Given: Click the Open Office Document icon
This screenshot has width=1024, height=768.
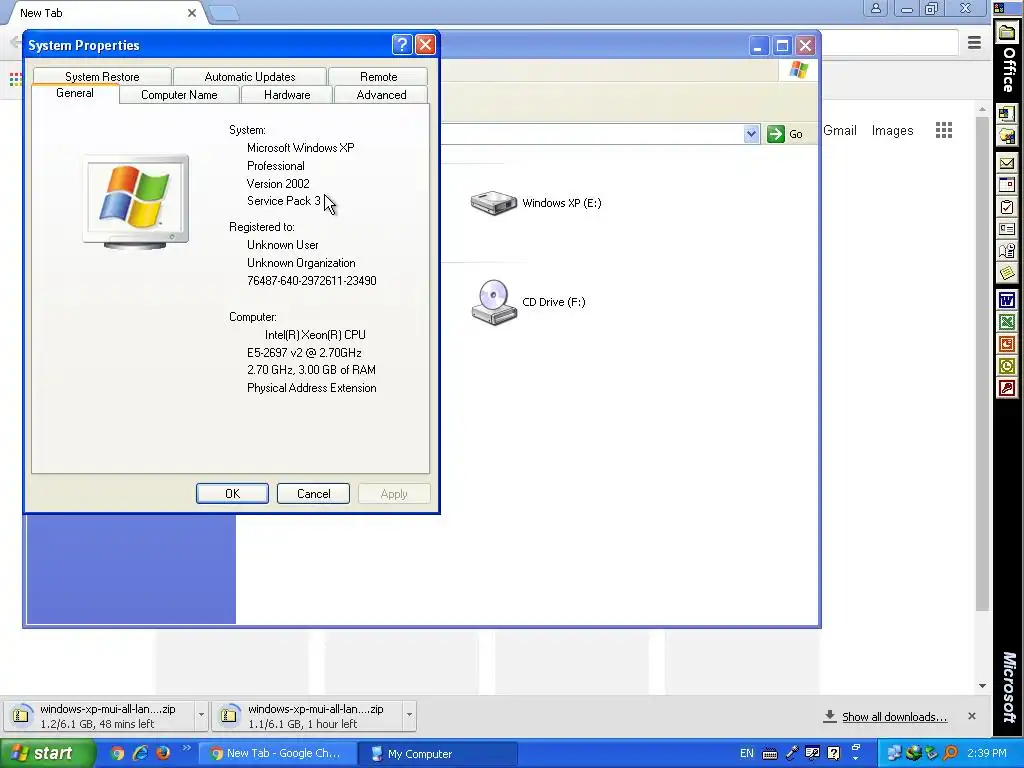Looking at the screenshot, I should [1007, 136].
